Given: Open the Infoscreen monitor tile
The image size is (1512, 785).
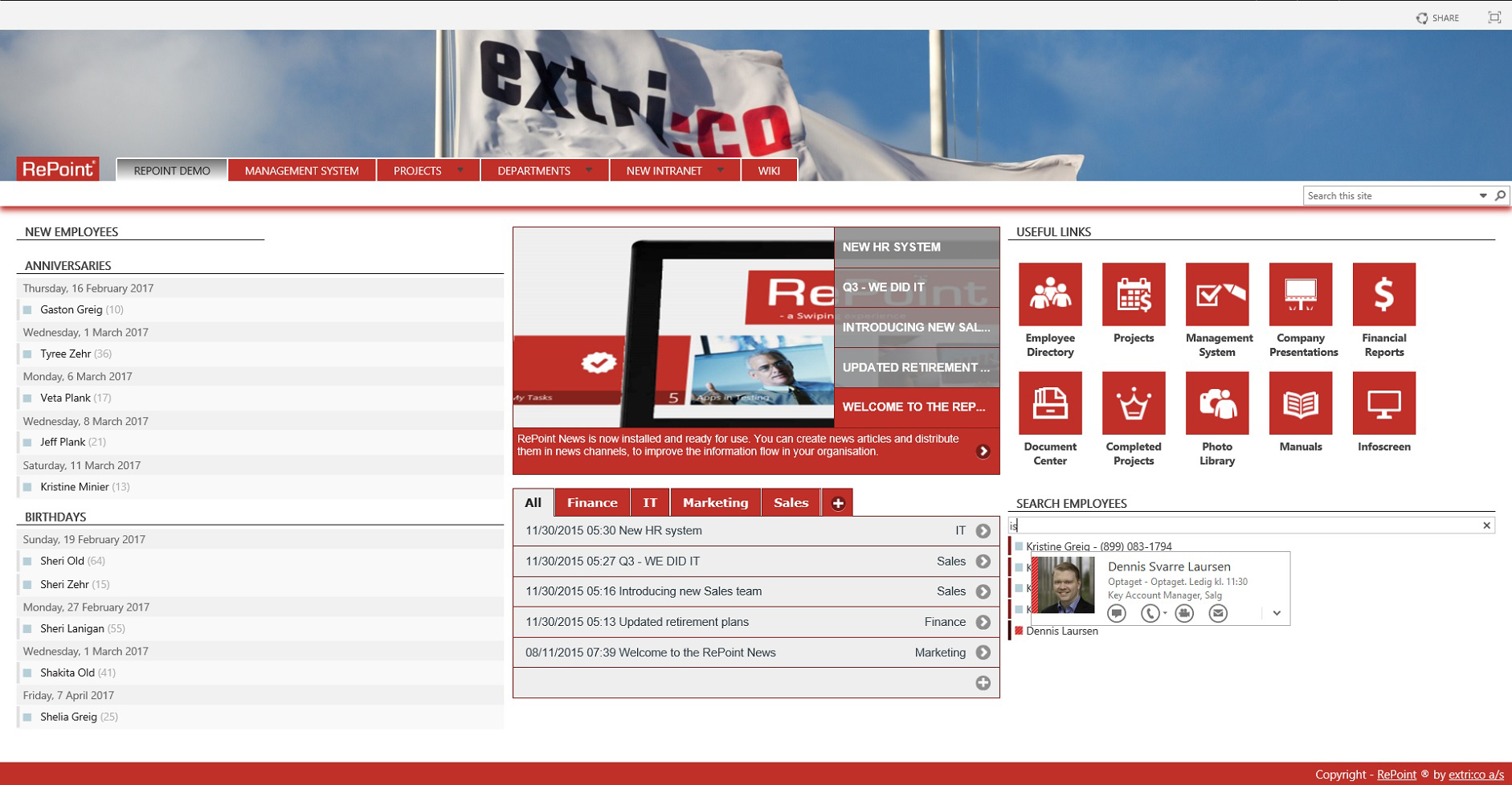Looking at the screenshot, I should tap(1384, 403).
